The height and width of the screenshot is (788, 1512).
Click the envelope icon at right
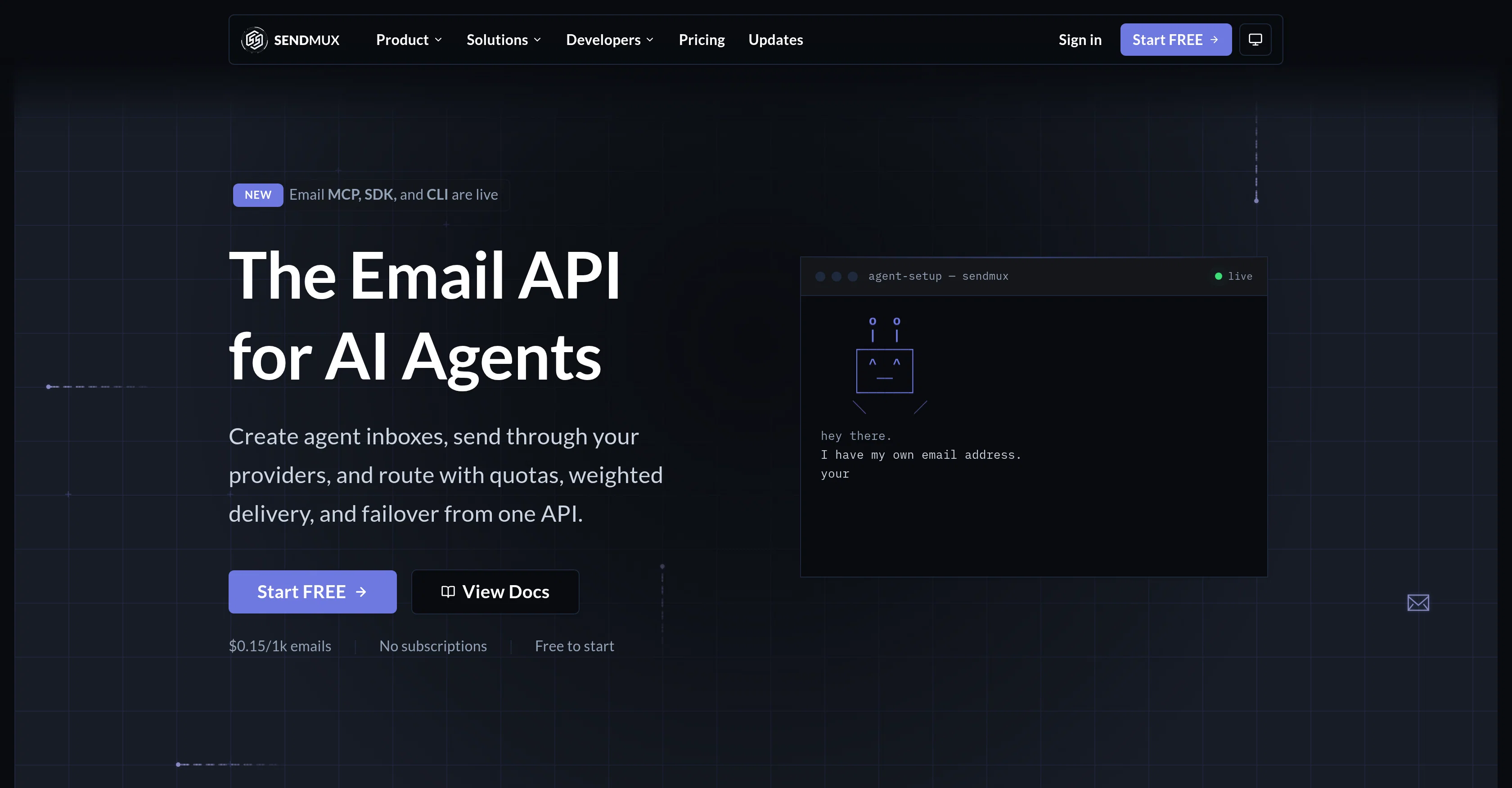[x=1418, y=603]
